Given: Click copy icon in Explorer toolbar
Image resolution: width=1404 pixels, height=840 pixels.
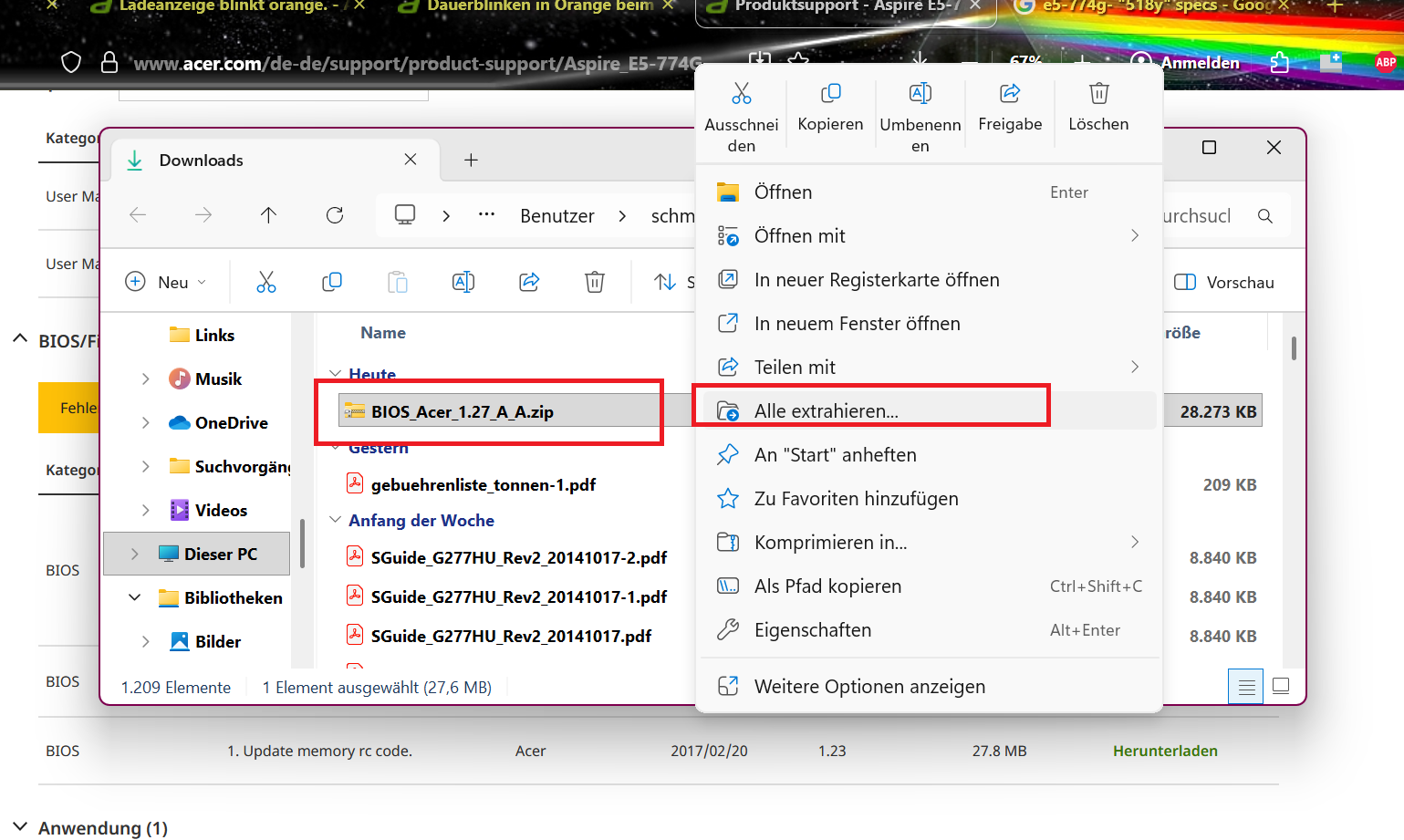Looking at the screenshot, I should 332,282.
